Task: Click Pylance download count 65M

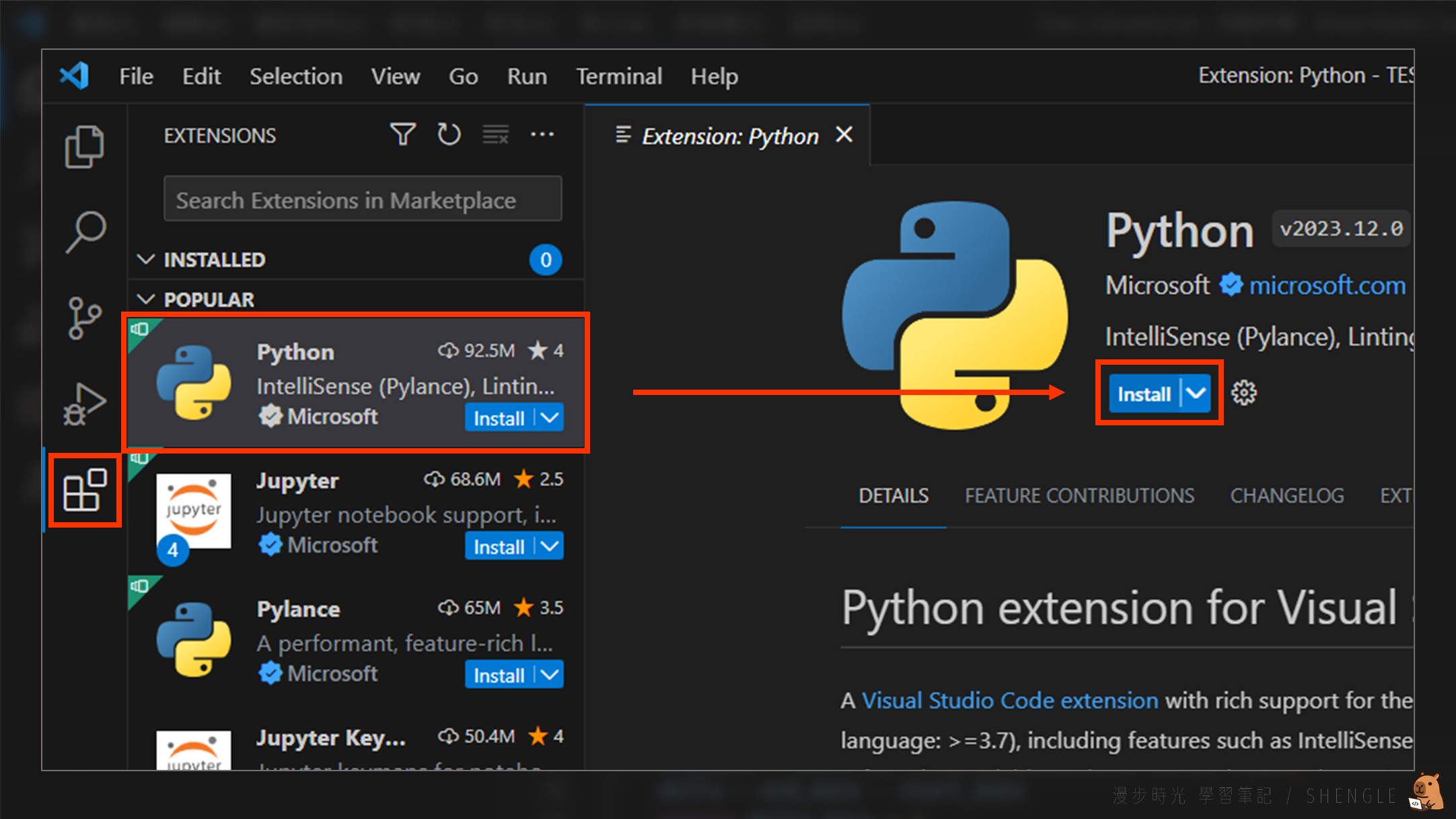Action: [469, 608]
